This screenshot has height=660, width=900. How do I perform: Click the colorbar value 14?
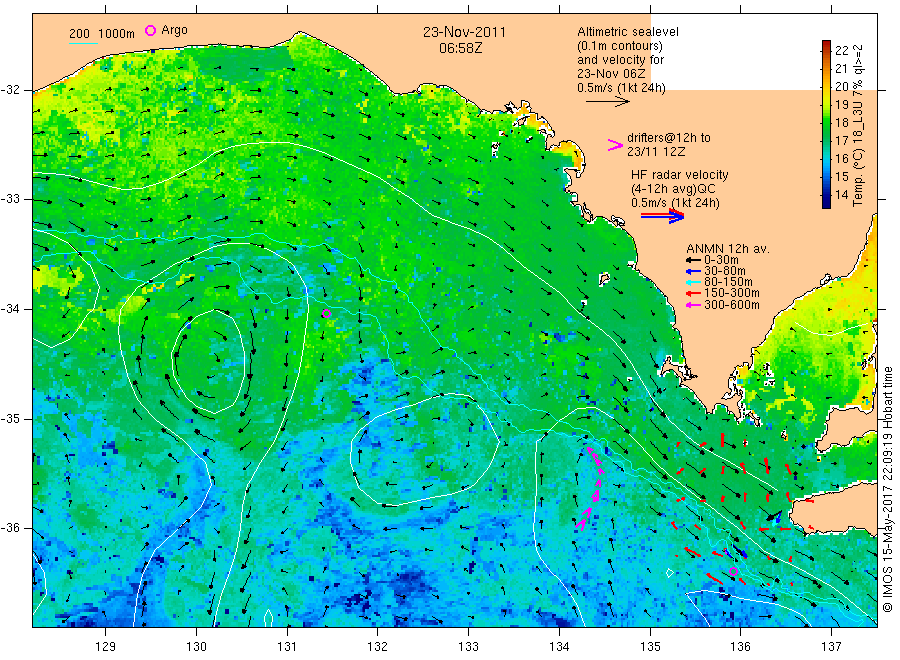tap(841, 195)
